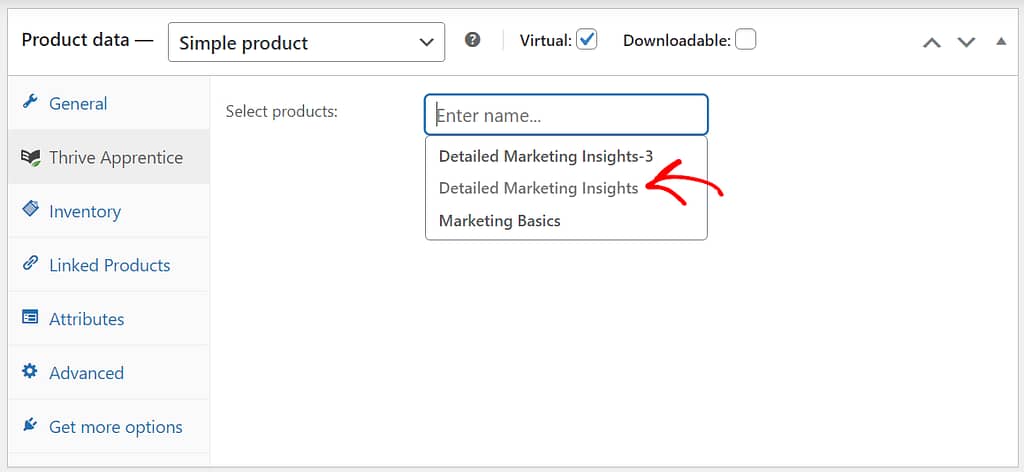Click the Inventory tag icon
This screenshot has height=472, width=1024.
click(x=30, y=209)
